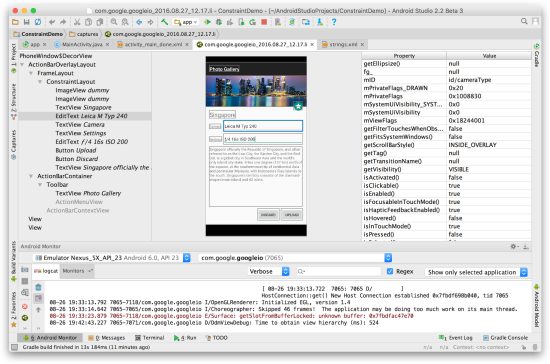The width and height of the screenshot is (550, 364).
Task: Click the Forward navigation arrow
Action: [150, 22]
